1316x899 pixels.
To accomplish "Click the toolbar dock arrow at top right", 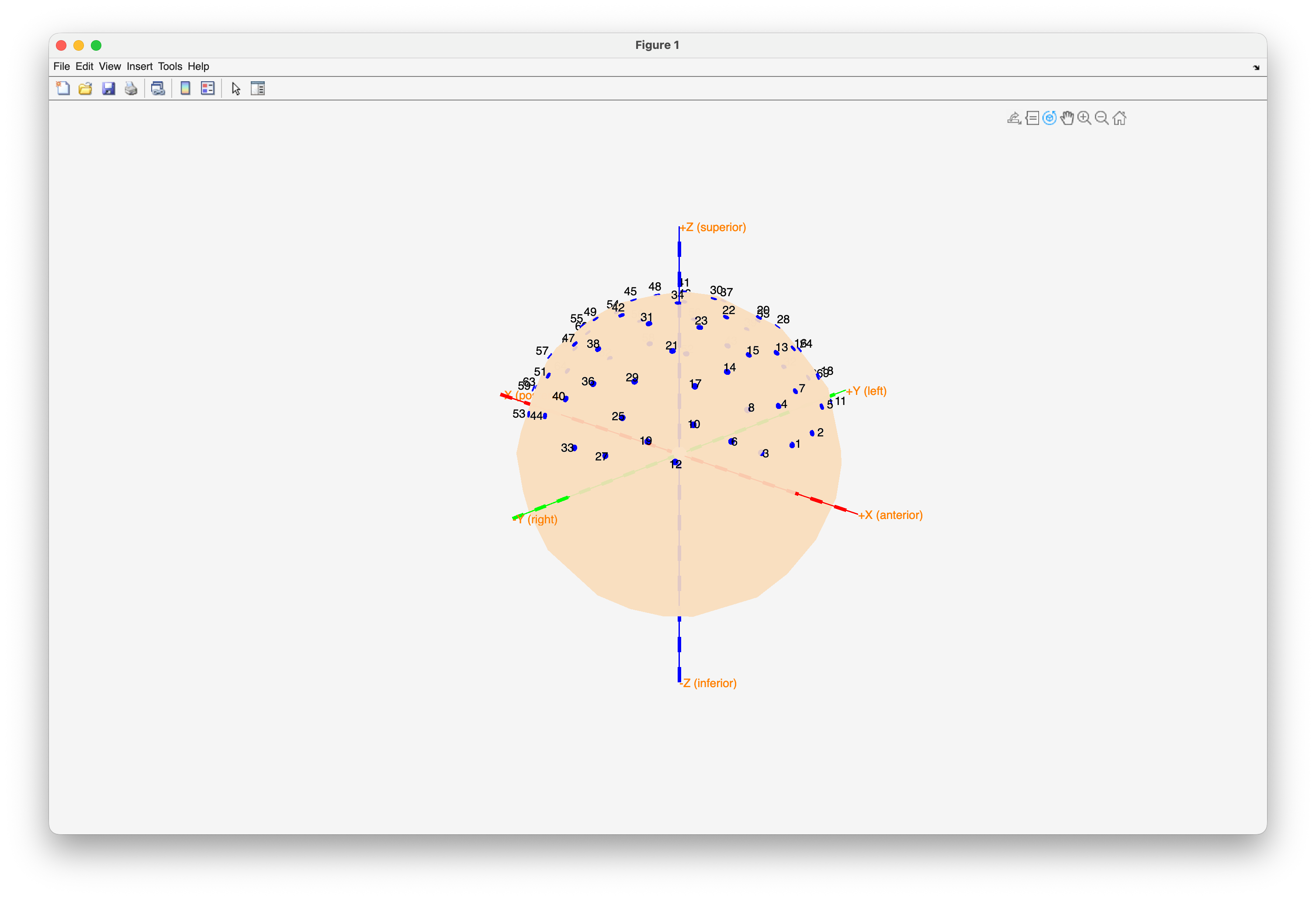I will 1256,67.
